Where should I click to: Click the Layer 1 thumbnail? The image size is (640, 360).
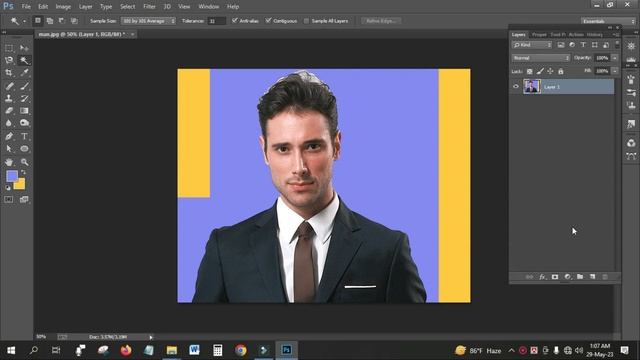click(532, 87)
